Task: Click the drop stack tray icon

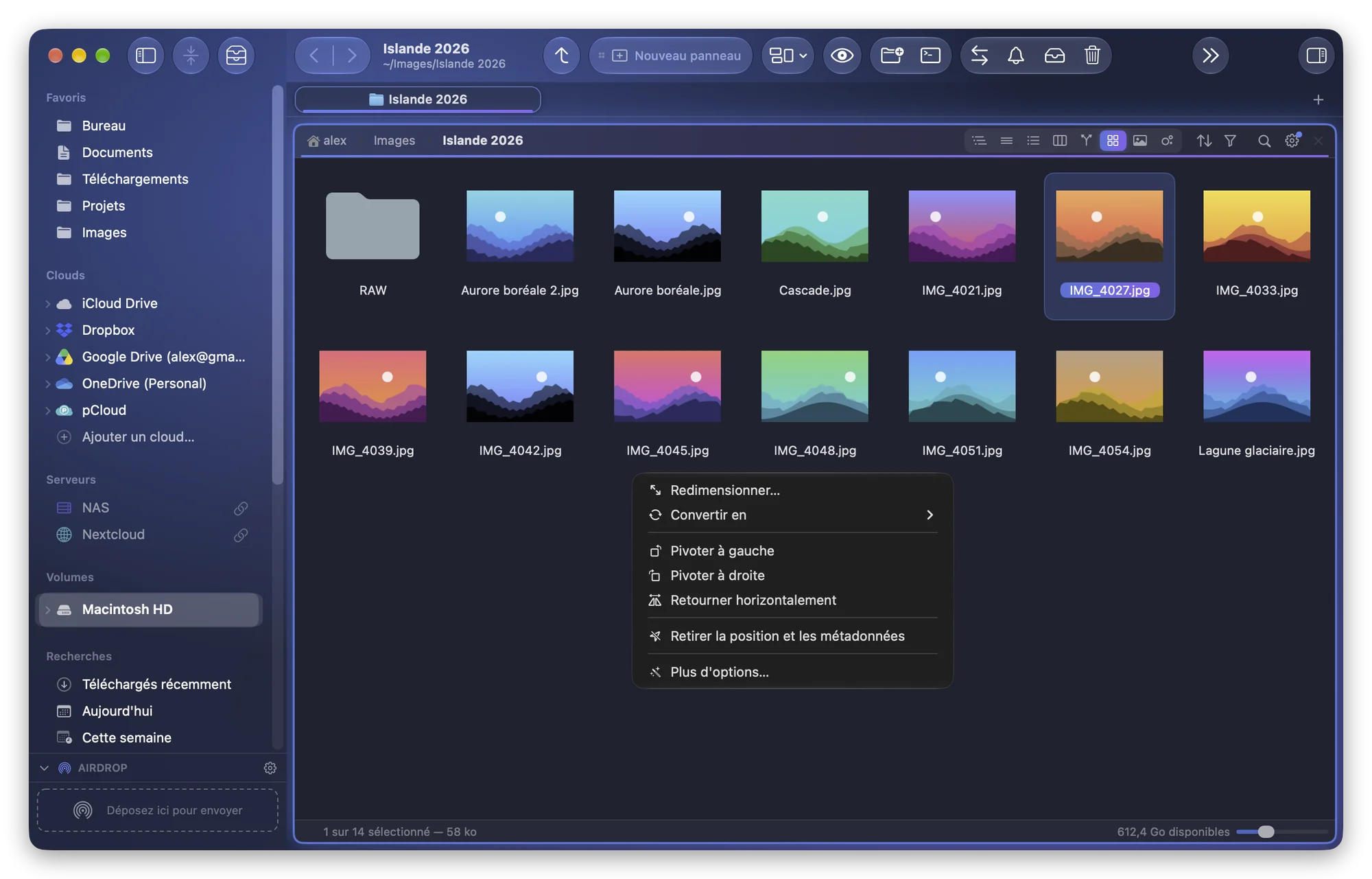Action: point(1054,56)
